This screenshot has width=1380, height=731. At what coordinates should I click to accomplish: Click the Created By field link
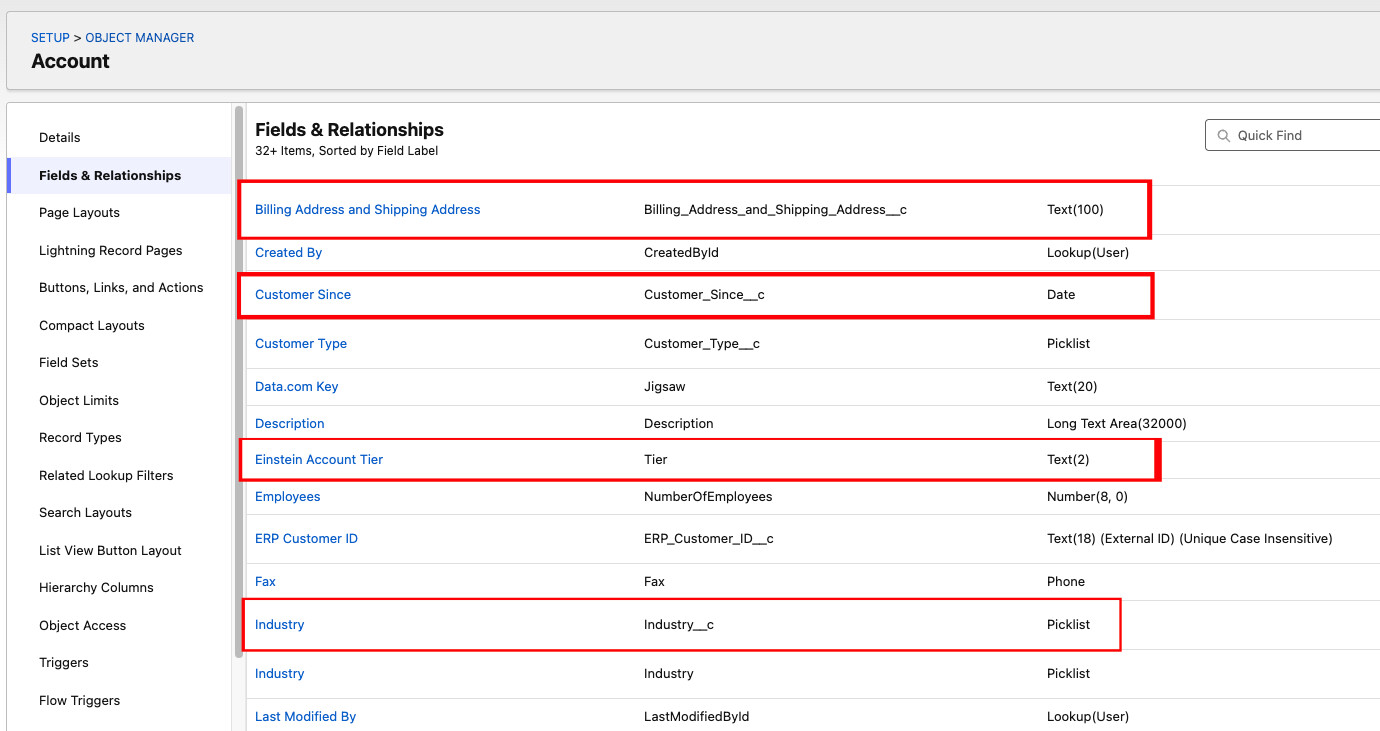click(x=288, y=253)
